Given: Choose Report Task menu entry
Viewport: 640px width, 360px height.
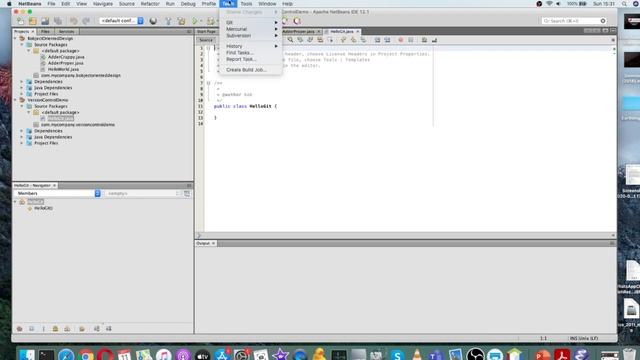Looking at the screenshot, I should click(251, 60).
